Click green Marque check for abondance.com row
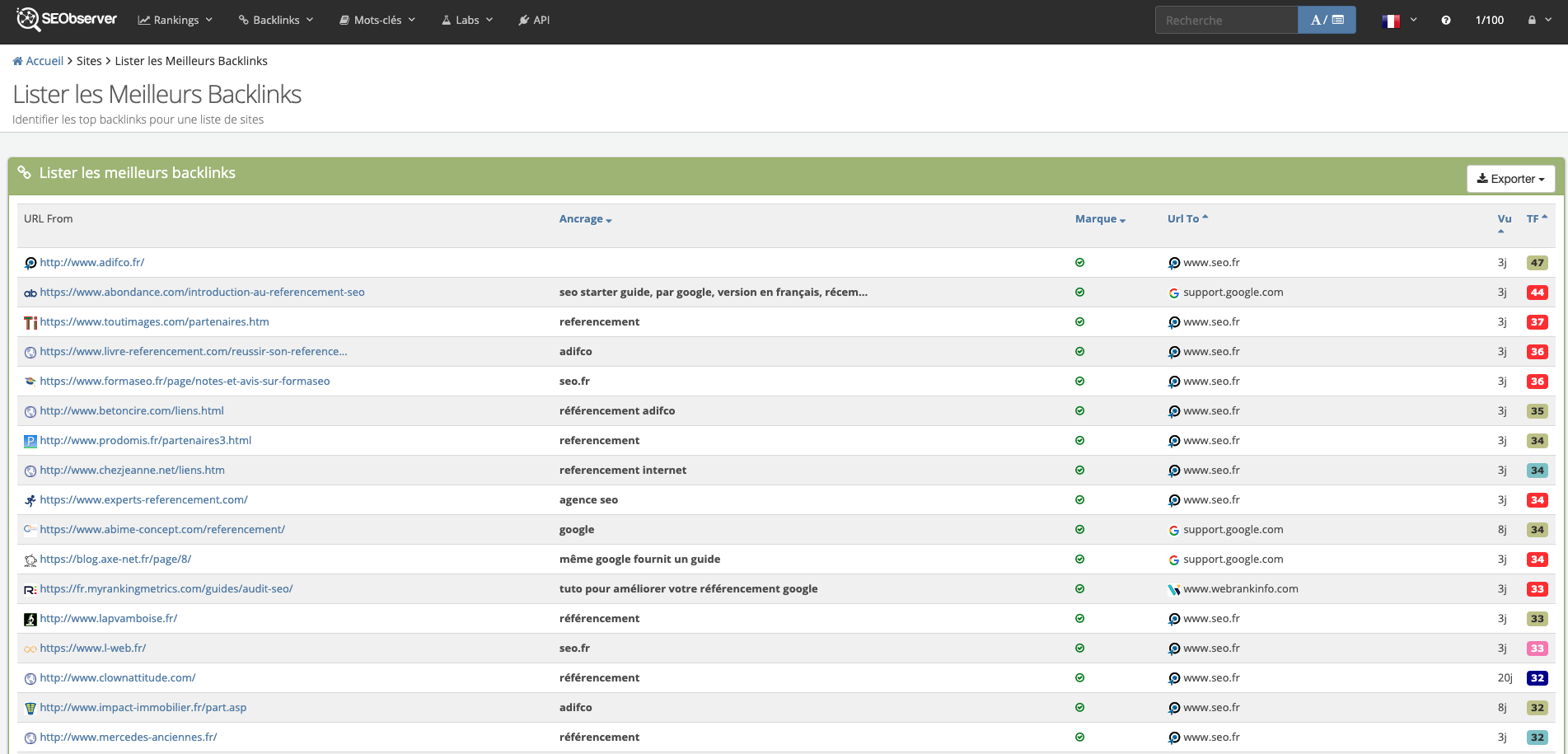The width and height of the screenshot is (1568, 754). 1079,293
